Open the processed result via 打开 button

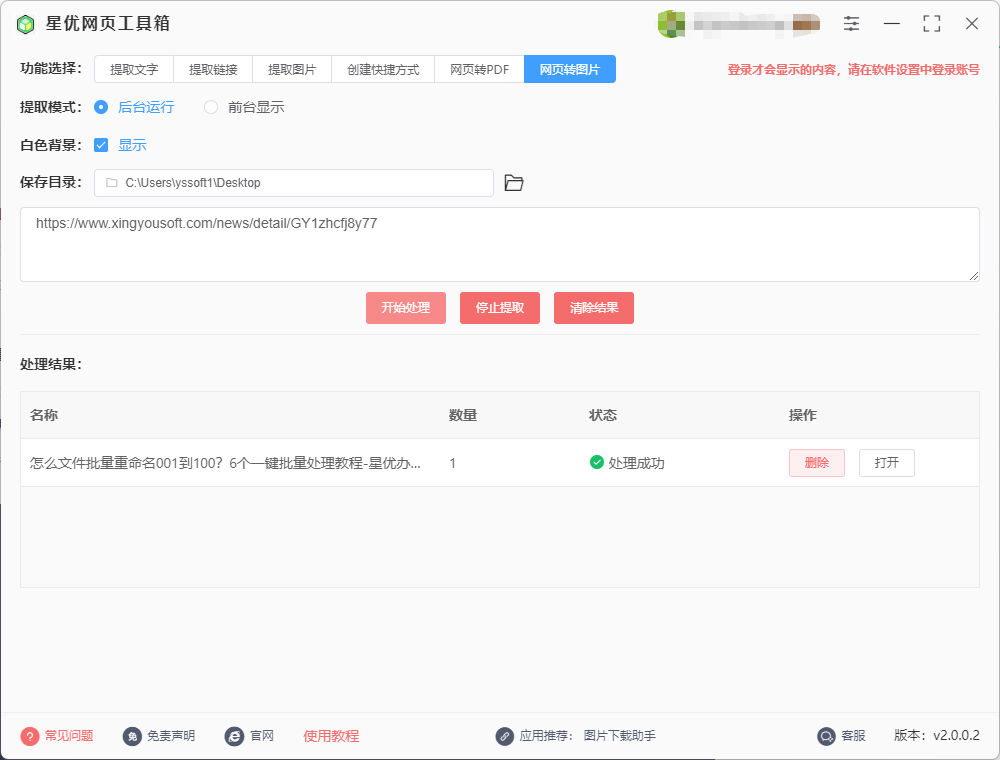886,463
